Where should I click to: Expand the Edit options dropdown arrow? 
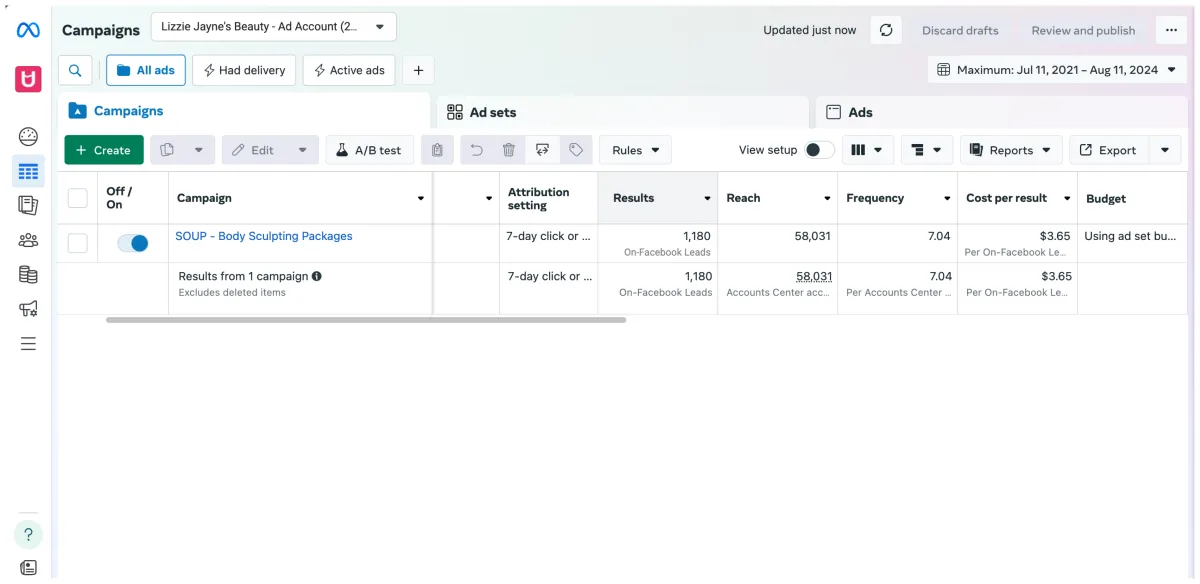point(302,150)
